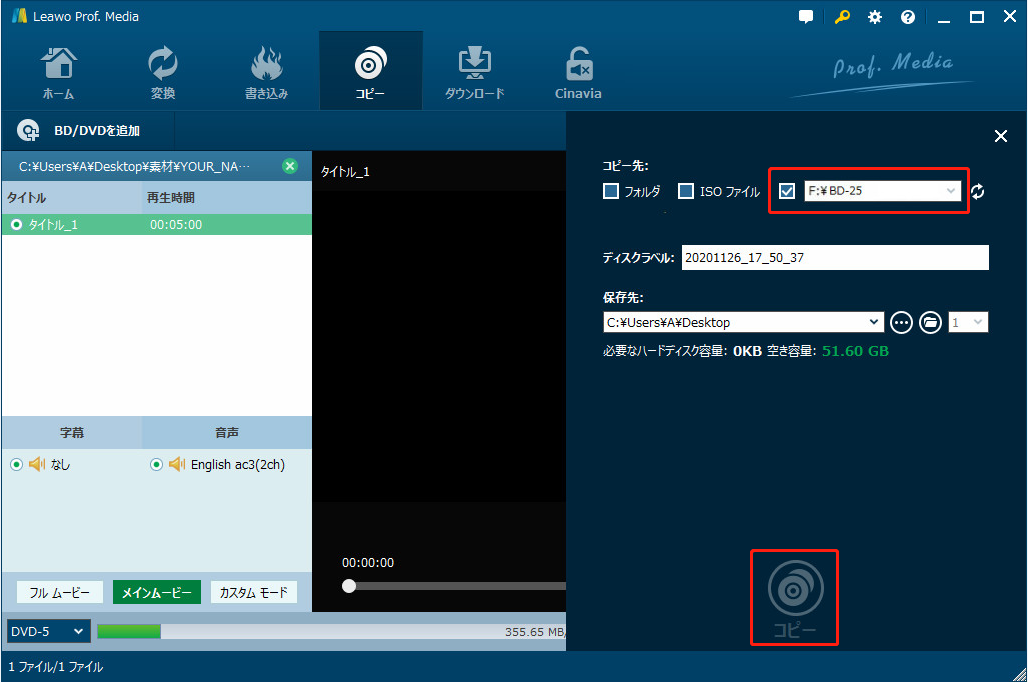Uncheck the disc drive checkbox
The height and width of the screenshot is (682, 1028).
point(787,191)
